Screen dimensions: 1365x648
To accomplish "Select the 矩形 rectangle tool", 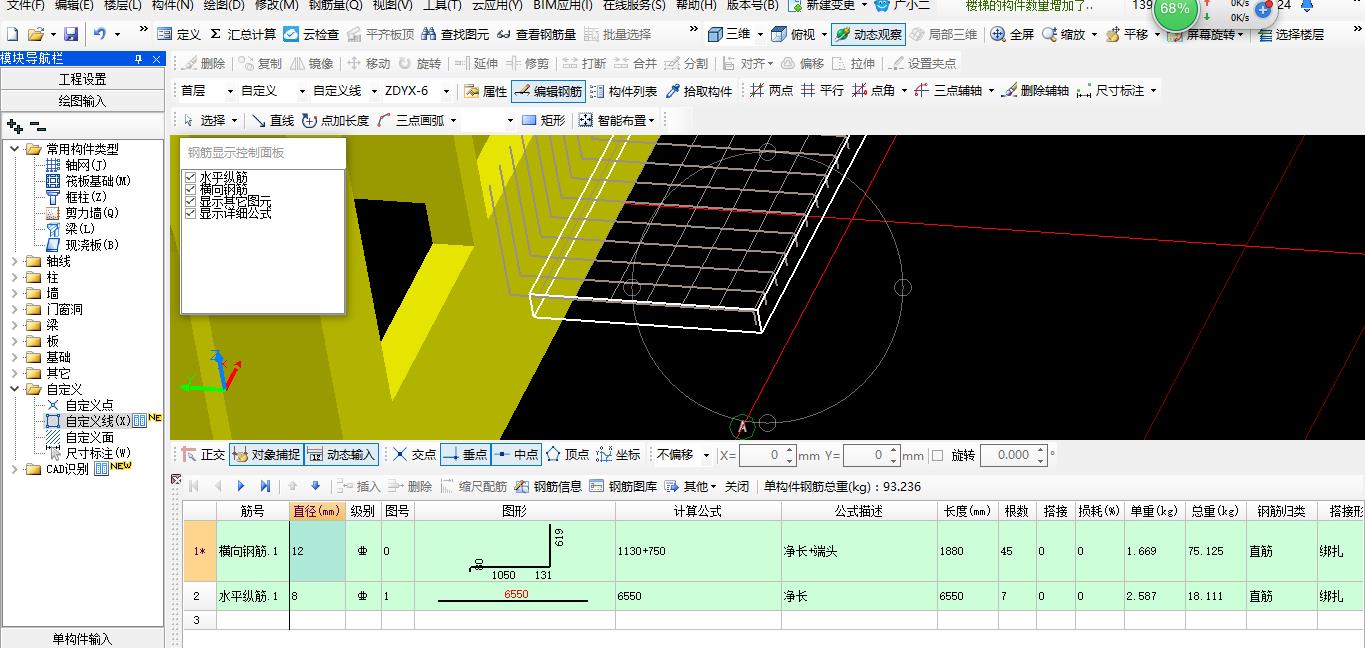I will click(x=544, y=120).
